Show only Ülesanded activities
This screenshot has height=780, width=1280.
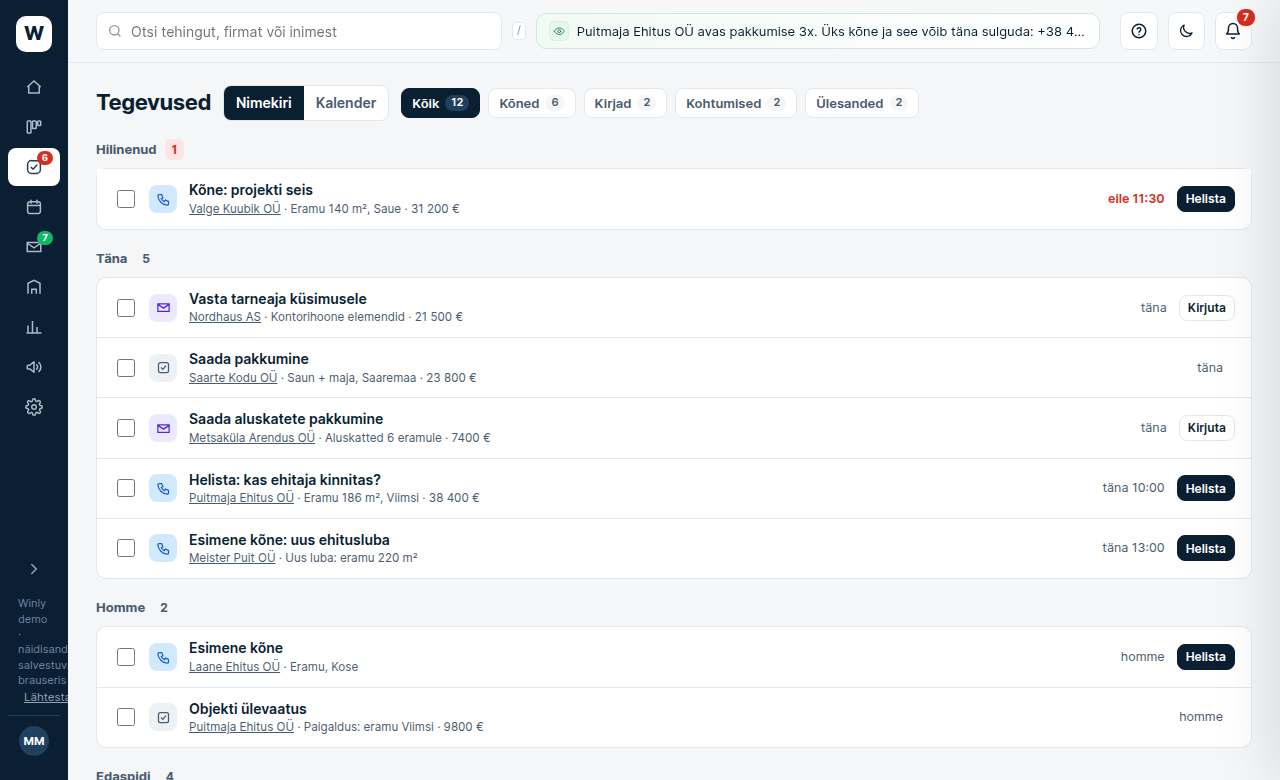pyautogui.click(x=861, y=103)
